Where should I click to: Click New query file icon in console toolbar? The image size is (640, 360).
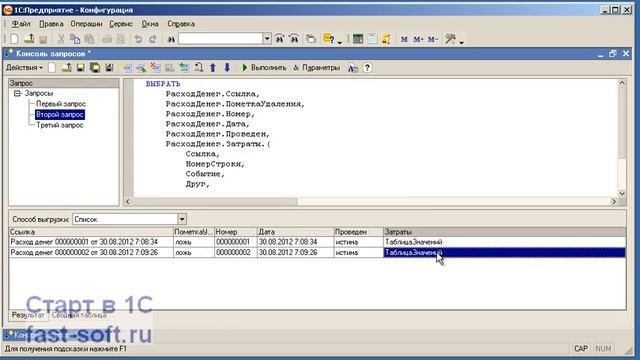click(52, 68)
